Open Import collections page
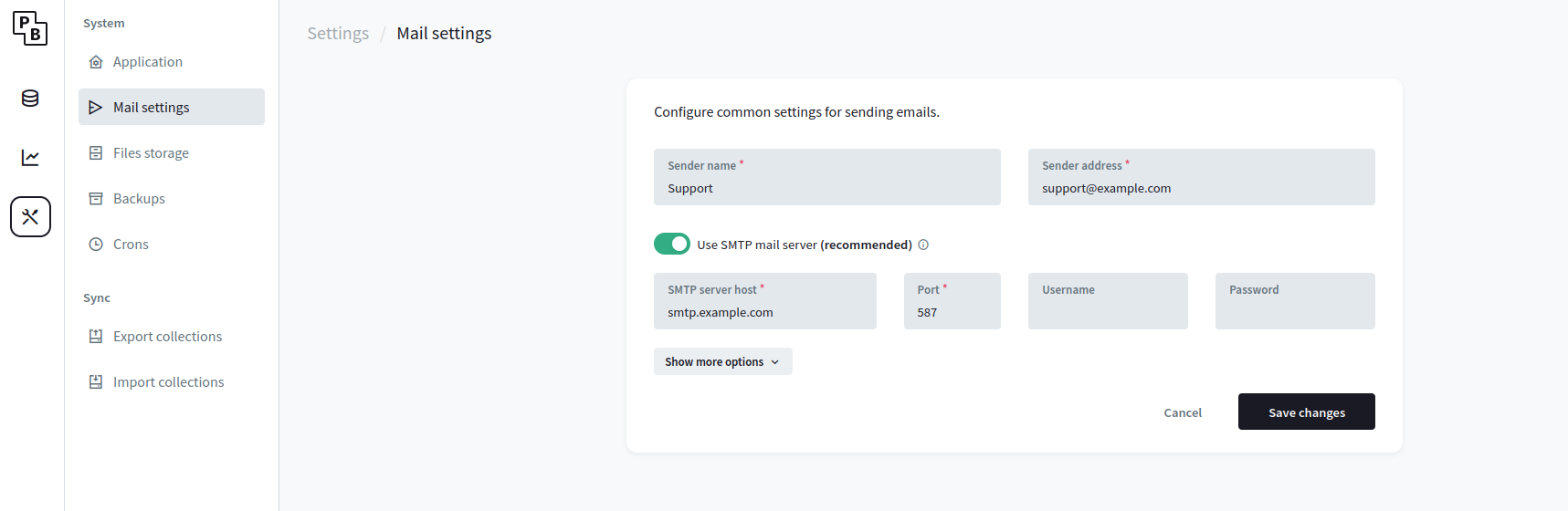Image resolution: width=1568 pixels, height=511 pixels. click(x=168, y=382)
